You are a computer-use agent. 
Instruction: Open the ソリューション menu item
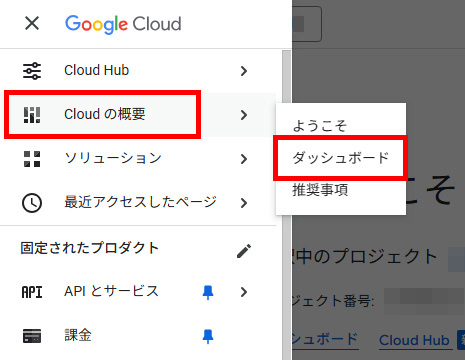point(138,159)
